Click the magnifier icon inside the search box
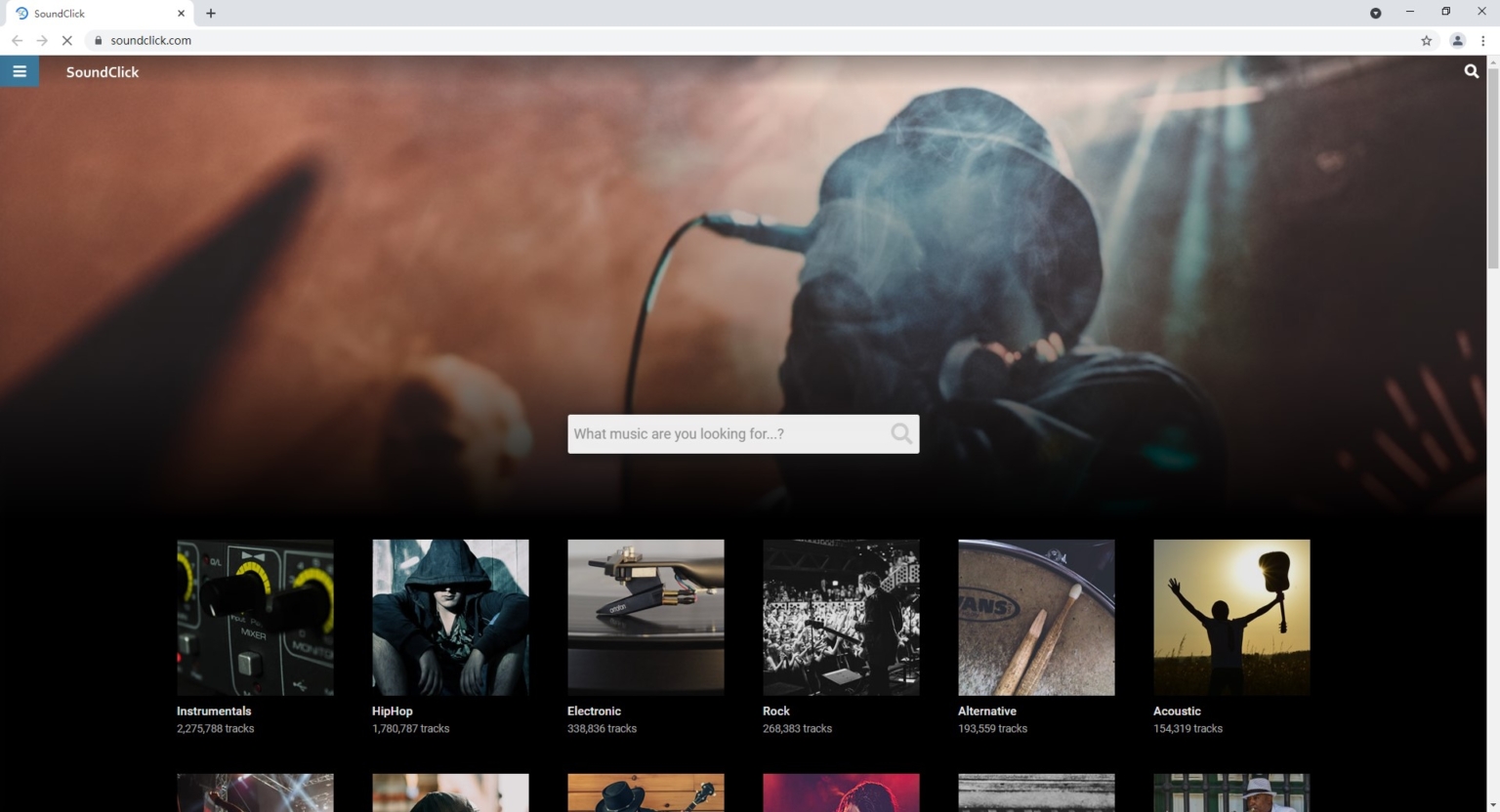The image size is (1500, 812). 901,433
